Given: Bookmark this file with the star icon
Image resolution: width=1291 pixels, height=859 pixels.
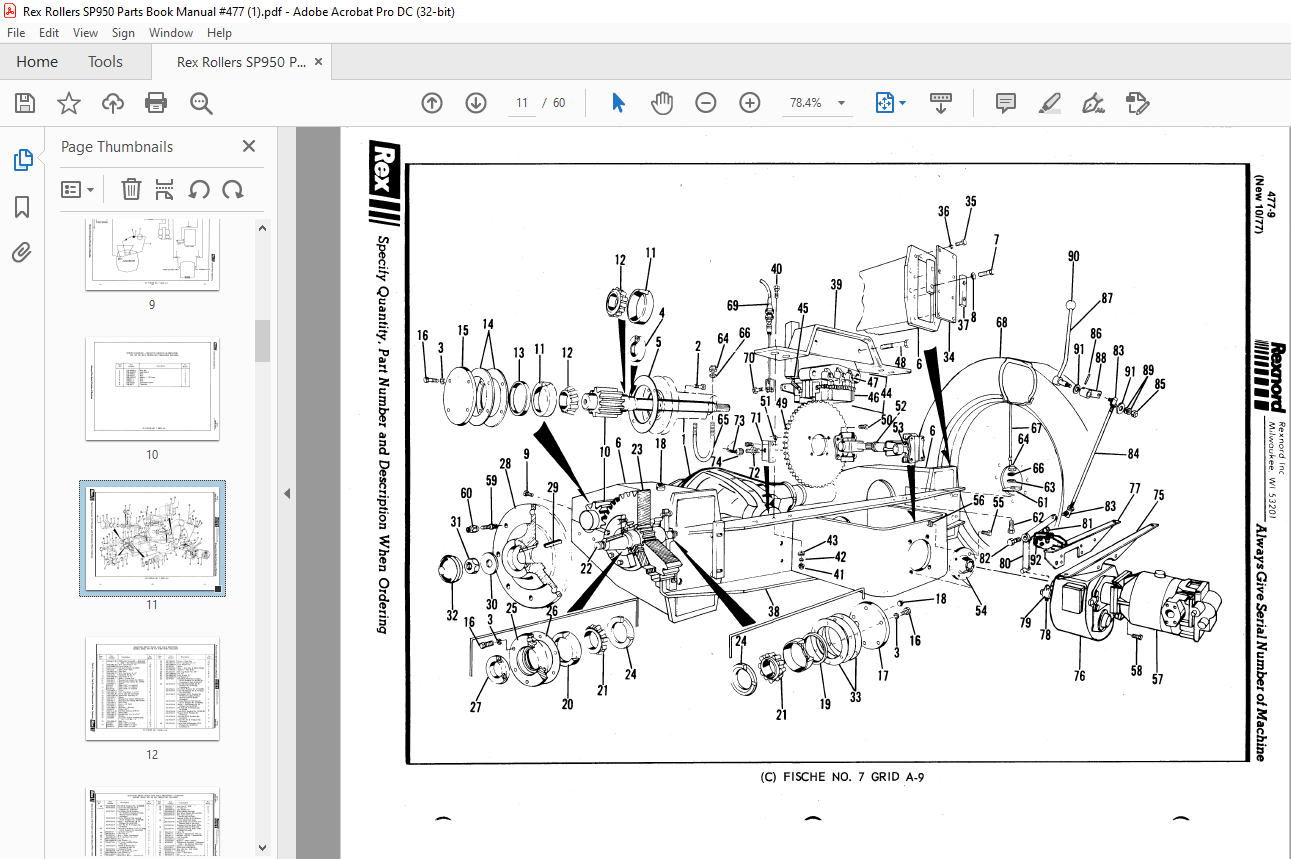Looking at the screenshot, I should [x=68, y=103].
